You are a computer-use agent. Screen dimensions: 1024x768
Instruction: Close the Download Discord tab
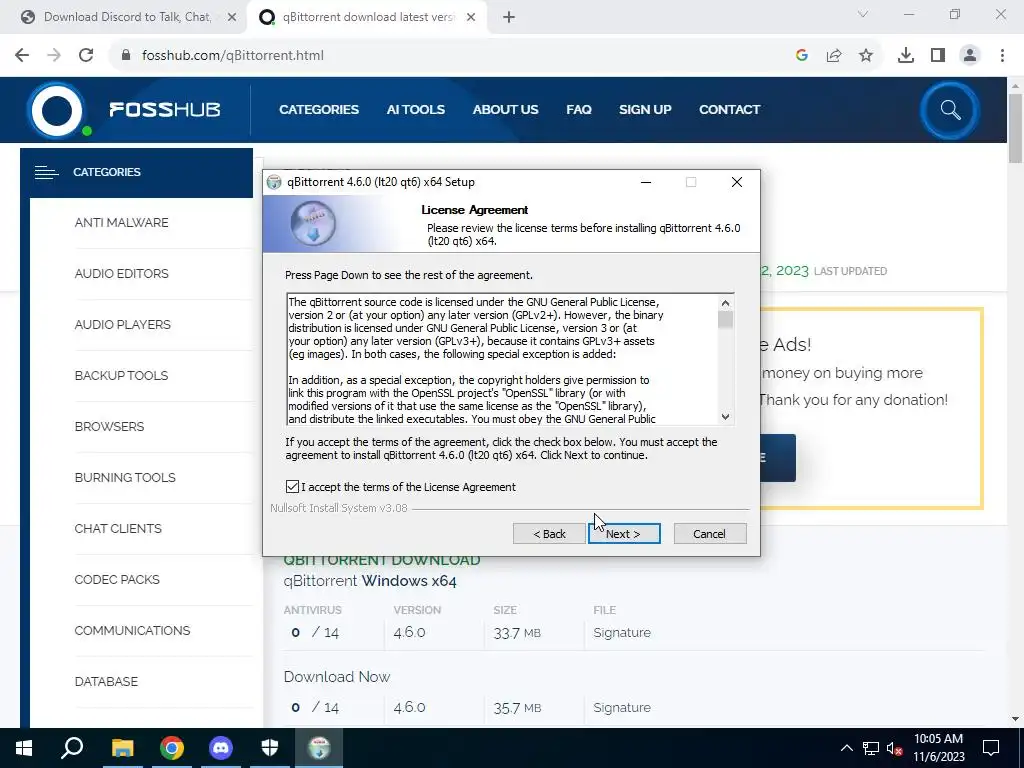[232, 17]
